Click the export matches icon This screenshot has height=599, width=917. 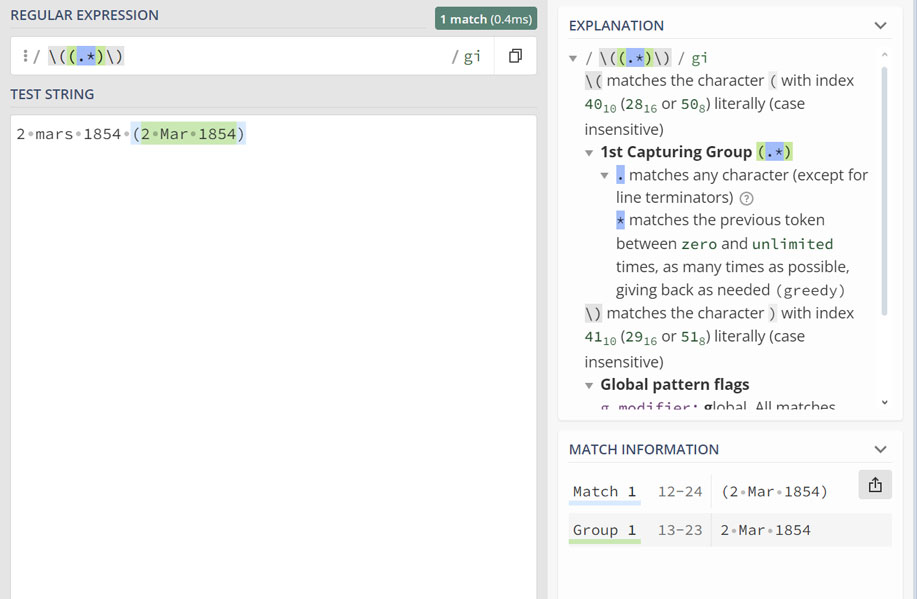pyautogui.click(x=875, y=485)
